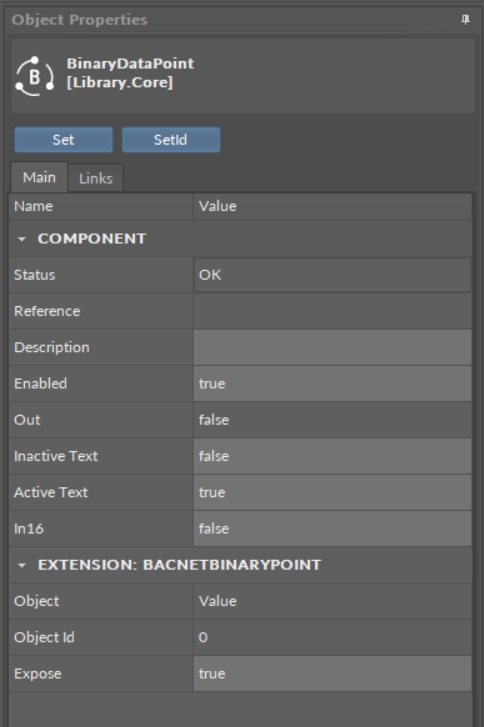Select the Main tab
484x727 pixels.
coord(39,177)
